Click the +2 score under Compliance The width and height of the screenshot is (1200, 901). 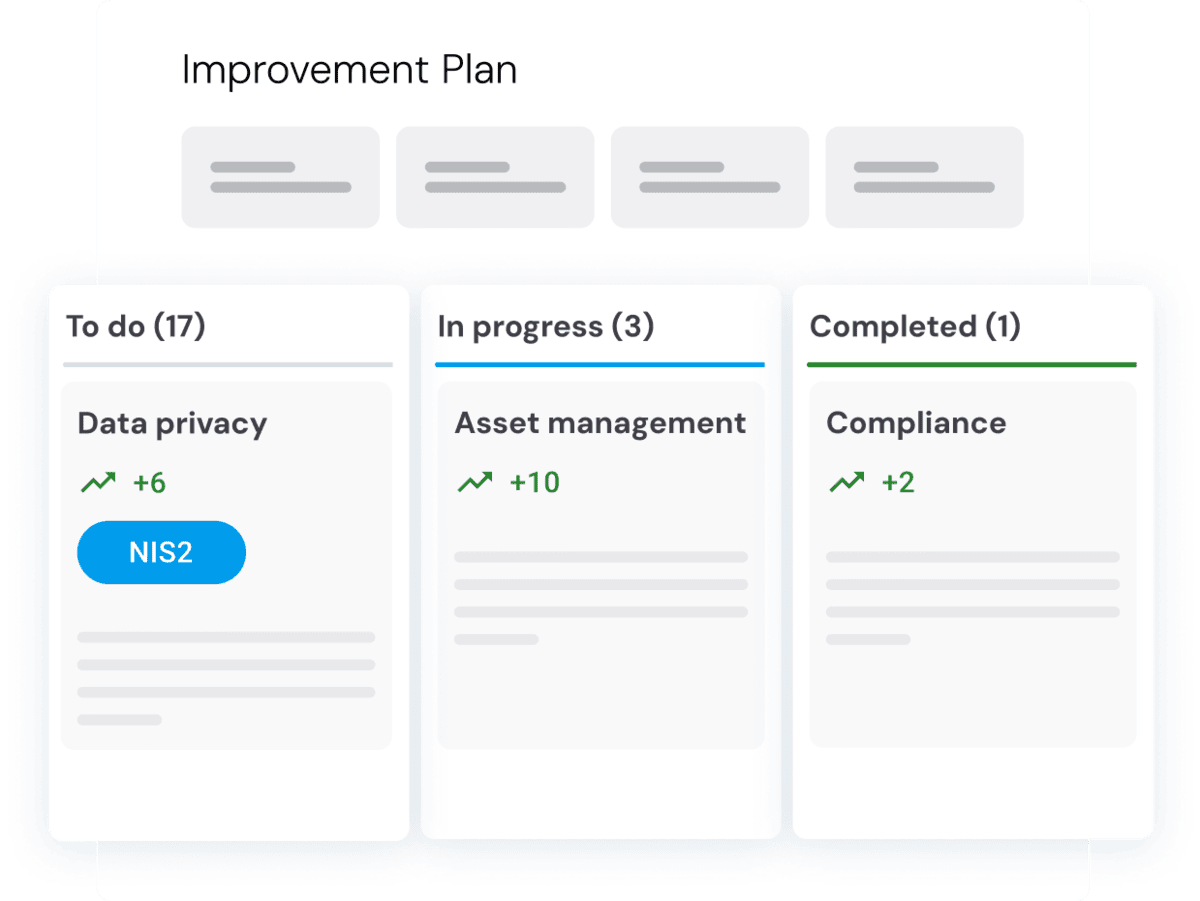click(898, 483)
